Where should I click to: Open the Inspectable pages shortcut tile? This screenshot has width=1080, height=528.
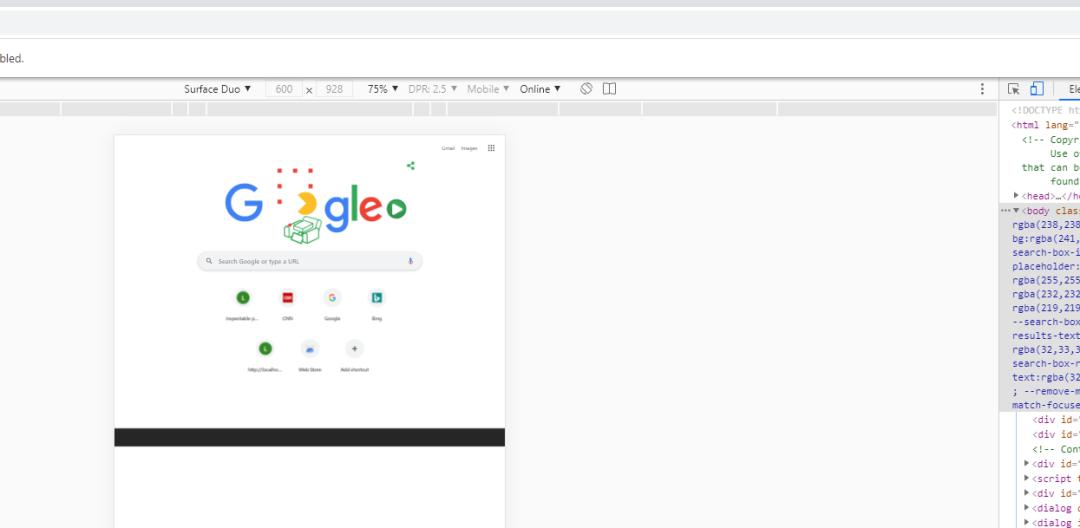tap(242, 304)
